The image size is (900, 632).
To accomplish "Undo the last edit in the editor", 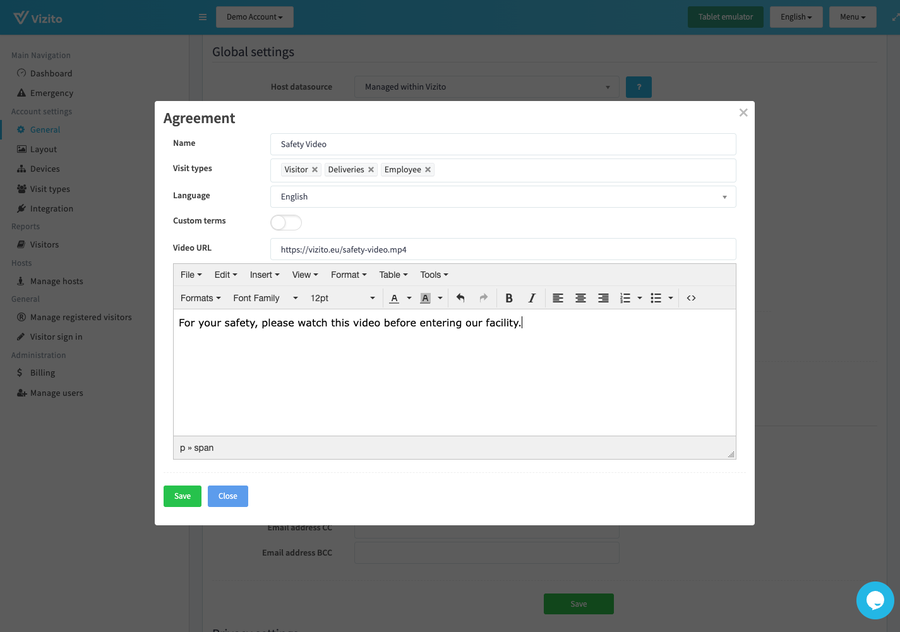I will (x=459, y=297).
